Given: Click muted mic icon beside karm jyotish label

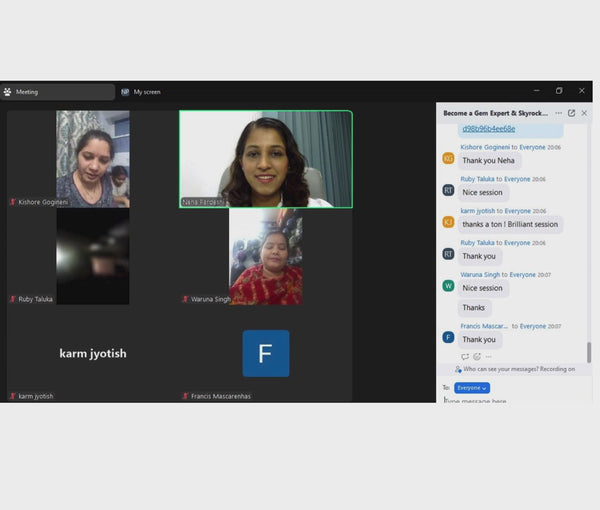Looking at the screenshot, I should pos(13,396).
